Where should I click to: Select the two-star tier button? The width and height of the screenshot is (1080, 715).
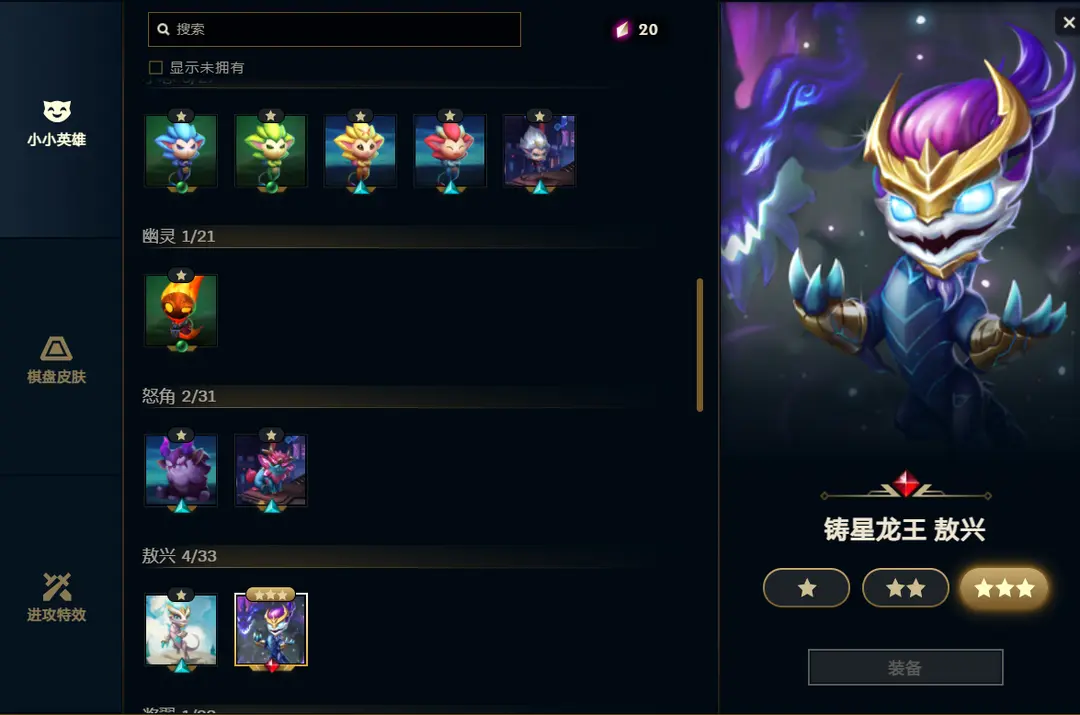905,588
